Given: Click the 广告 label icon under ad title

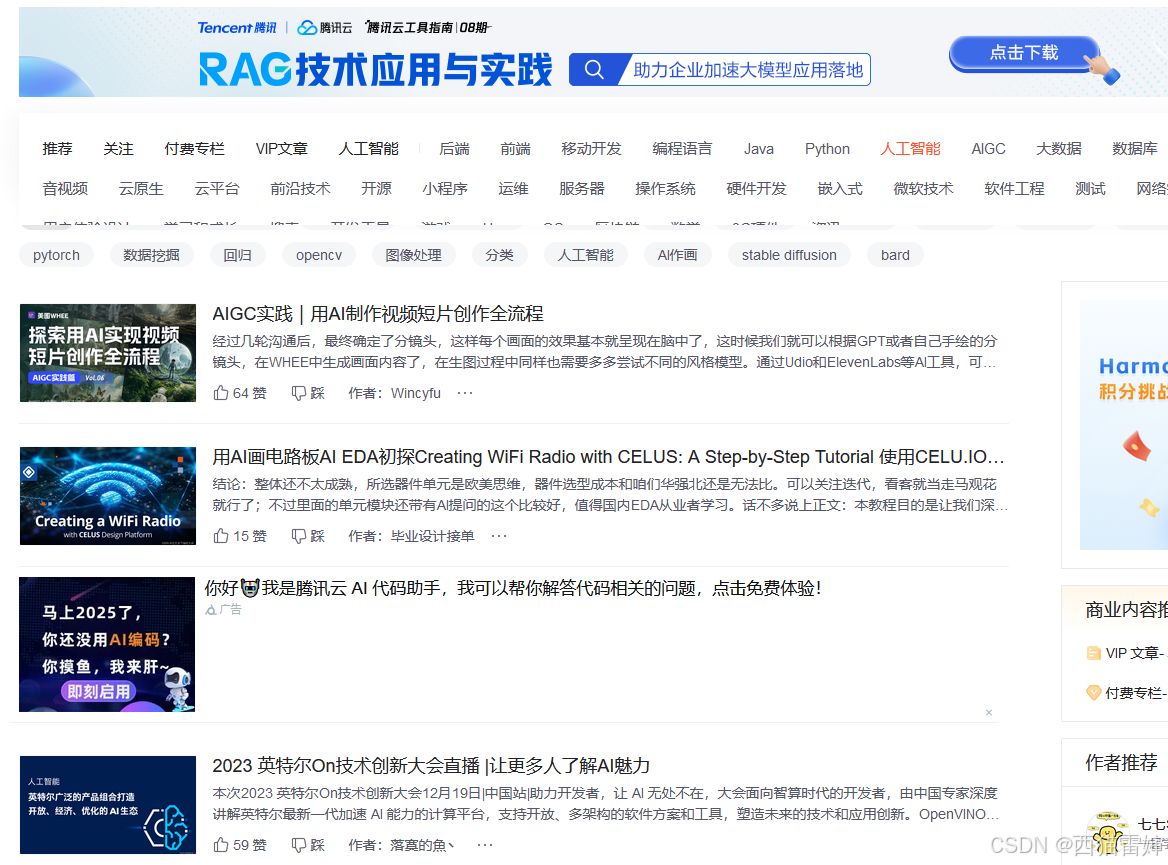Looking at the screenshot, I should point(211,609).
